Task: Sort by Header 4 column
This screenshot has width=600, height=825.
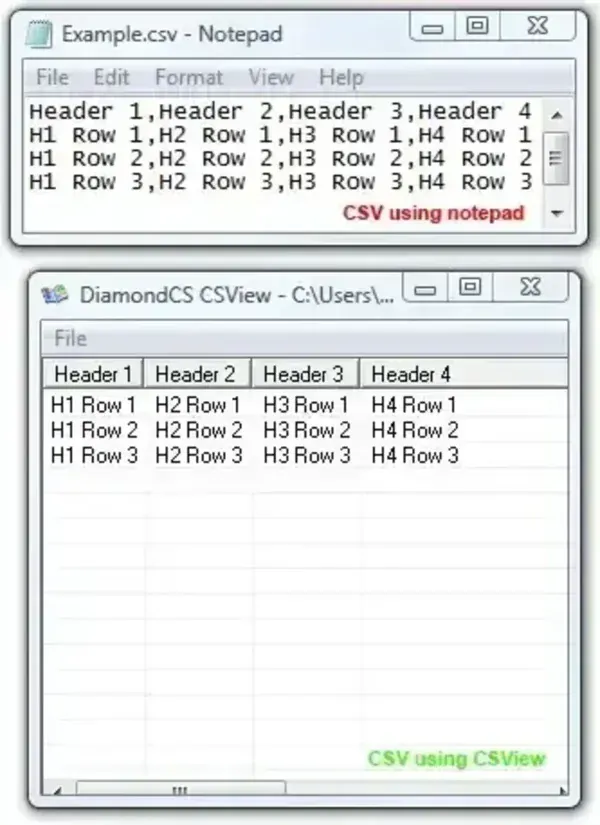Action: tap(463, 374)
